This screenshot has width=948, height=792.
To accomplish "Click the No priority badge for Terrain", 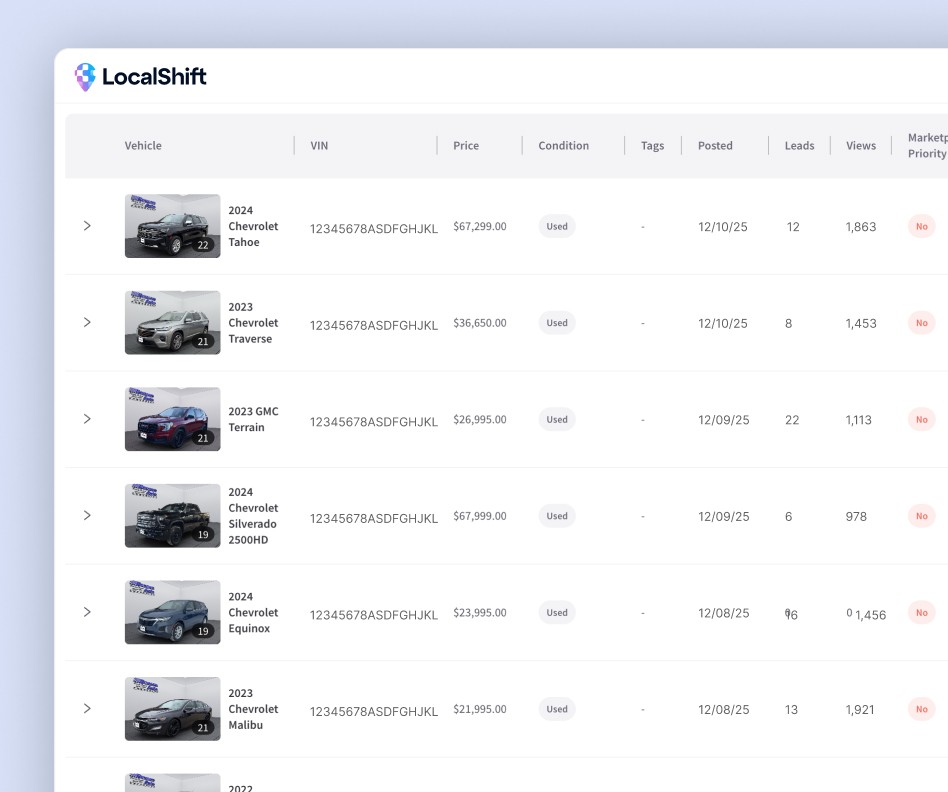I will coord(921,419).
